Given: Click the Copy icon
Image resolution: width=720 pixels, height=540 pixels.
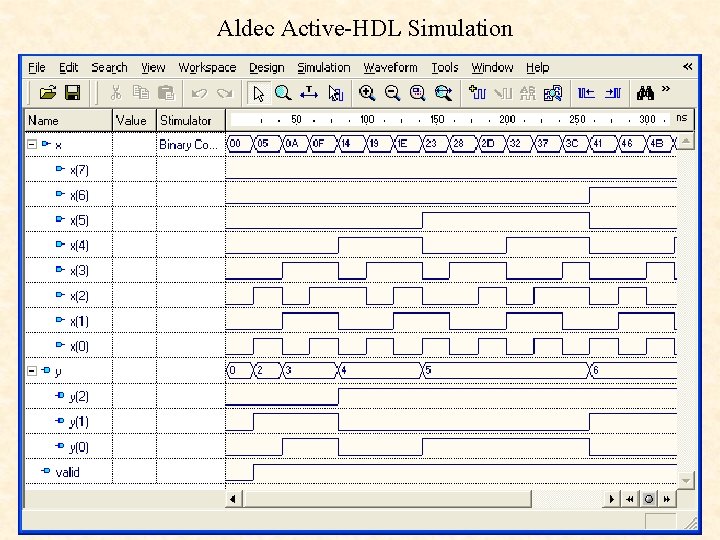Looking at the screenshot, I should (141, 93).
